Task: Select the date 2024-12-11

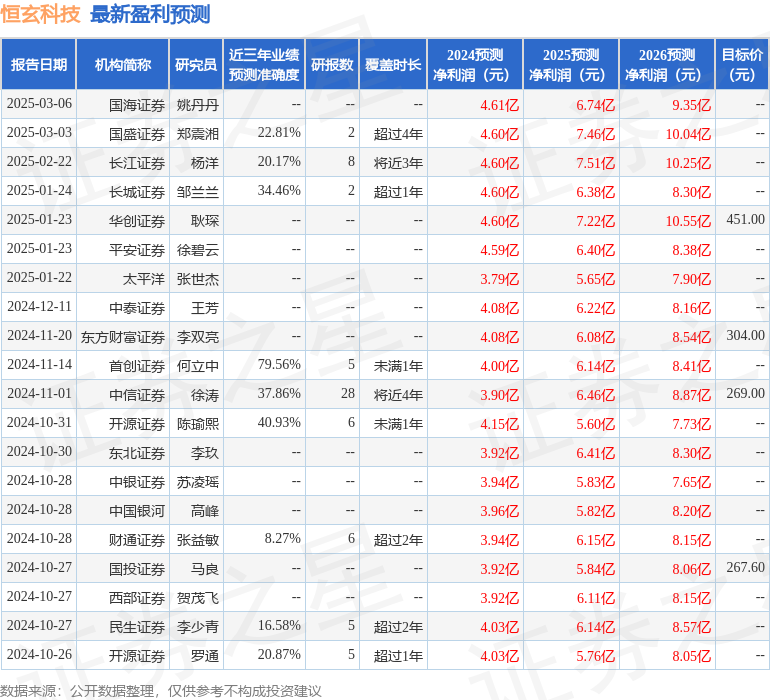Action: [x=39, y=307]
